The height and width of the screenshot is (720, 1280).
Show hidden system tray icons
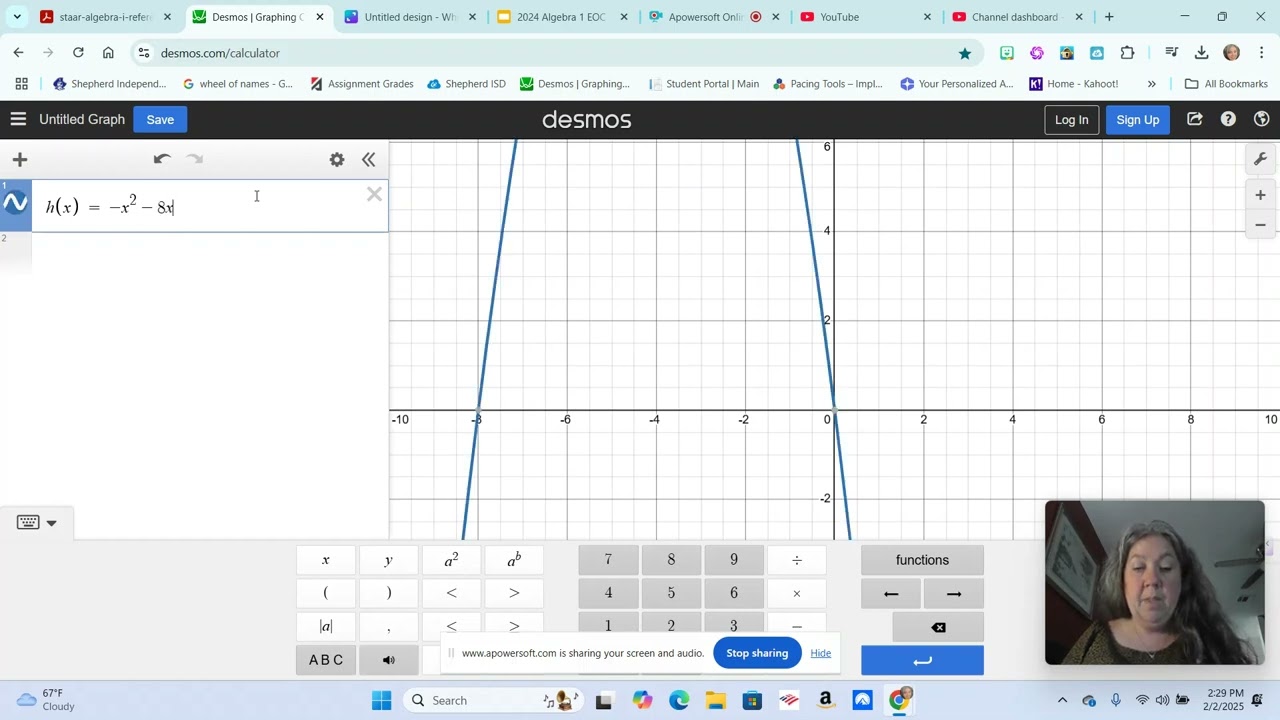coord(1062,700)
